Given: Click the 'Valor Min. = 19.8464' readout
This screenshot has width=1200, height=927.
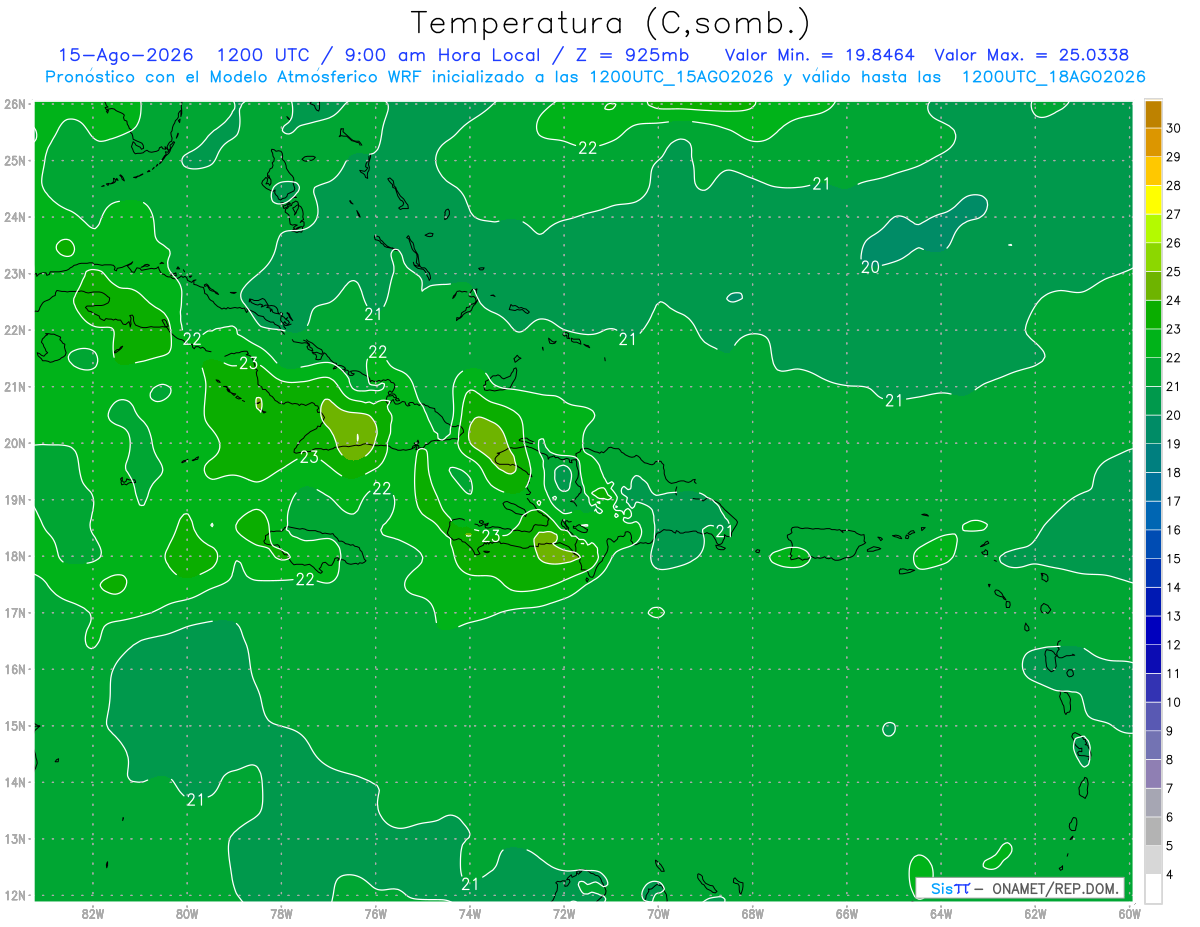Looking at the screenshot, I should pos(820,55).
